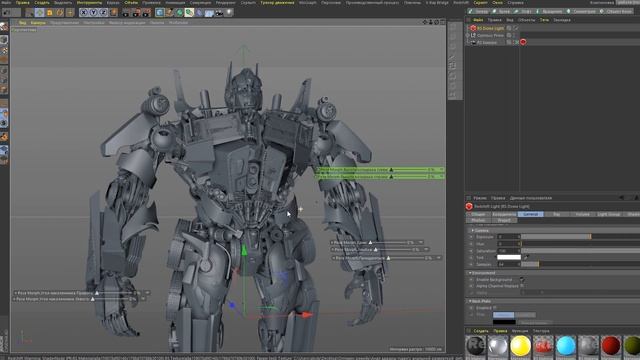Open the Правка main menu
This screenshot has height=360, width=640.
[x=22, y=2]
